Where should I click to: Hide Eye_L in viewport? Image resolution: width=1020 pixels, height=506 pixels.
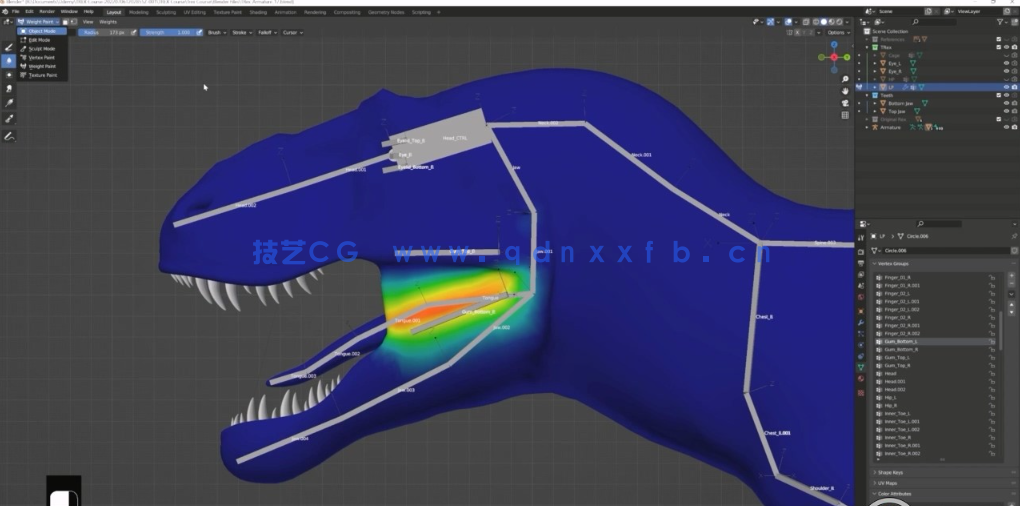pyautogui.click(x=1006, y=63)
